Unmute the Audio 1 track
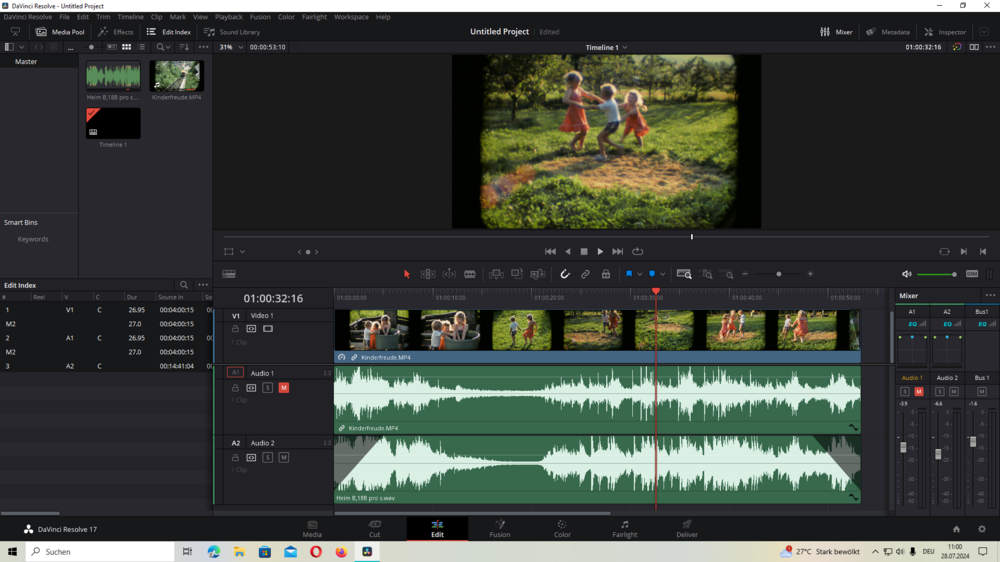The width and height of the screenshot is (1000, 562). tap(283, 388)
